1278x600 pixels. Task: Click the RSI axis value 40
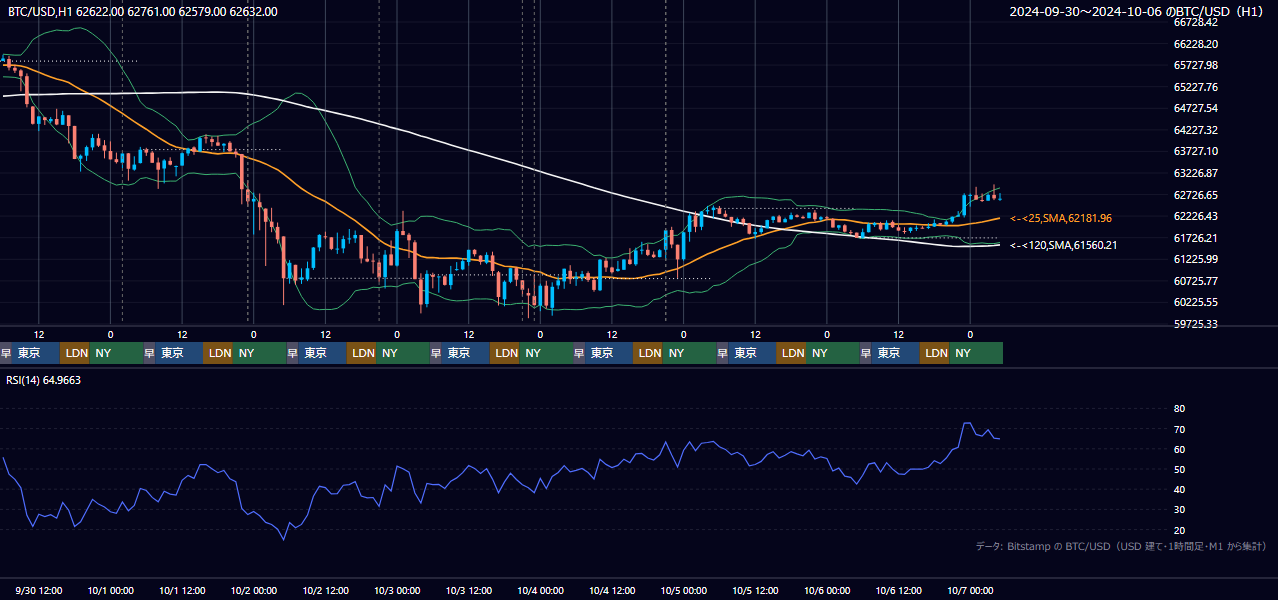point(1179,490)
